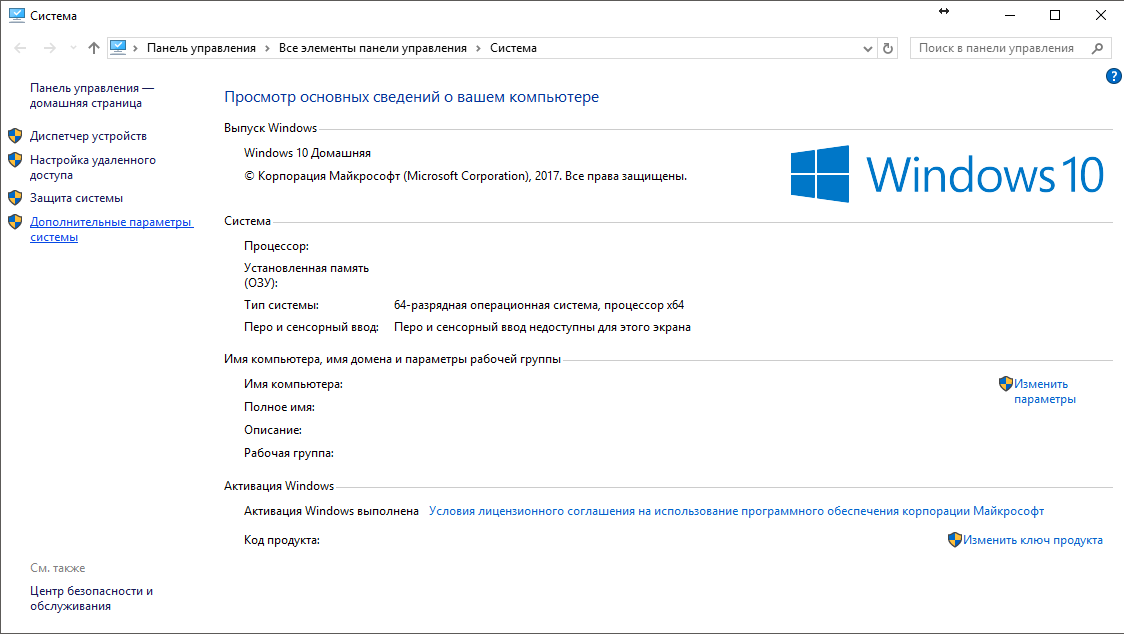Click the forward navigation arrow
The image size is (1127, 634).
50,48
